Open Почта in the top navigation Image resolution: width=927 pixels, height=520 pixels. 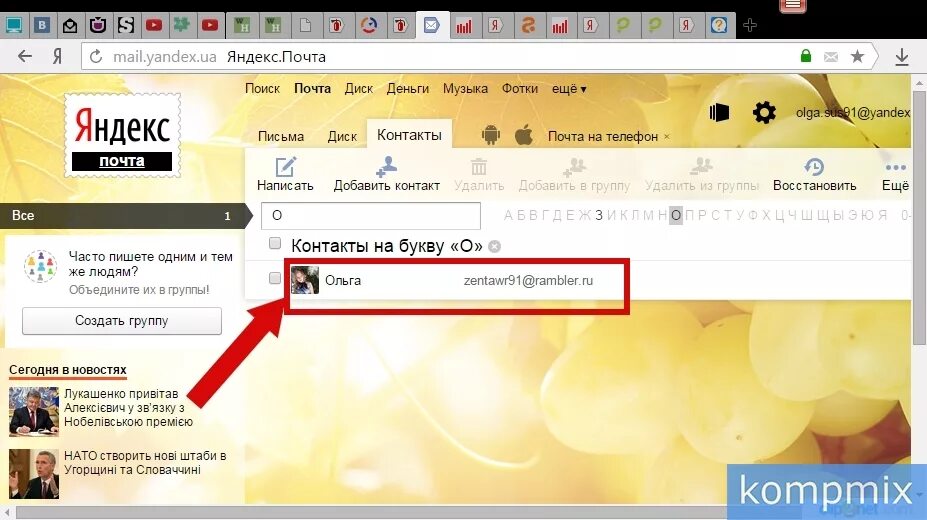click(x=312, y=89)
